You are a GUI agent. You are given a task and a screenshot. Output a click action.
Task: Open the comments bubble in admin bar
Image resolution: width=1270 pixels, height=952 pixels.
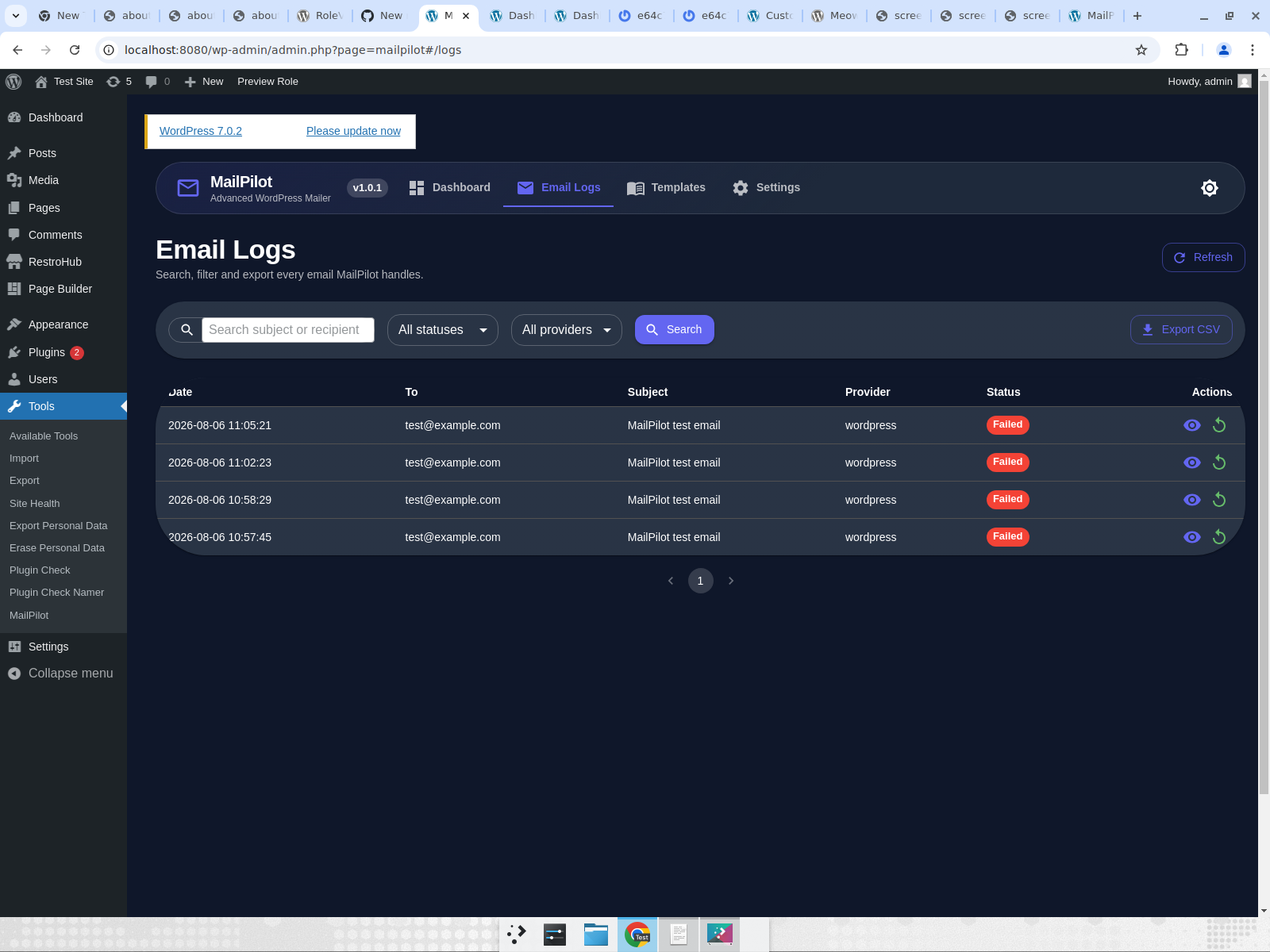coord(158,82)
